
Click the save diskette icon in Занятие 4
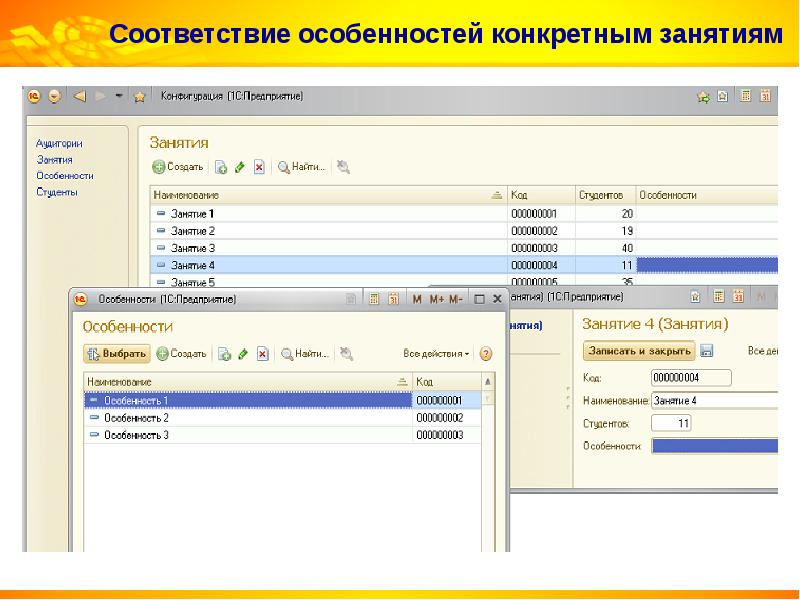coord(707,351)
